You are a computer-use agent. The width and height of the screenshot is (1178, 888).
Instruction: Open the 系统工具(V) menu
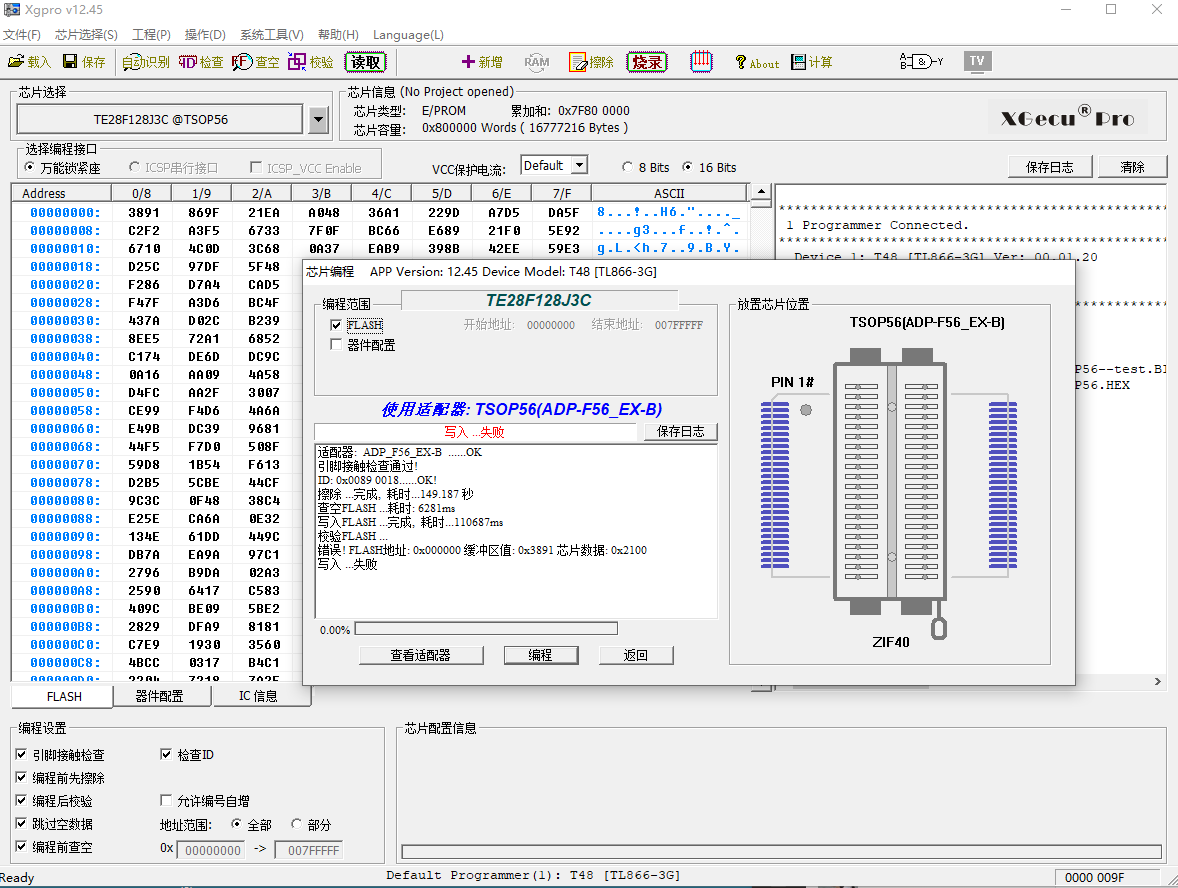271,35
